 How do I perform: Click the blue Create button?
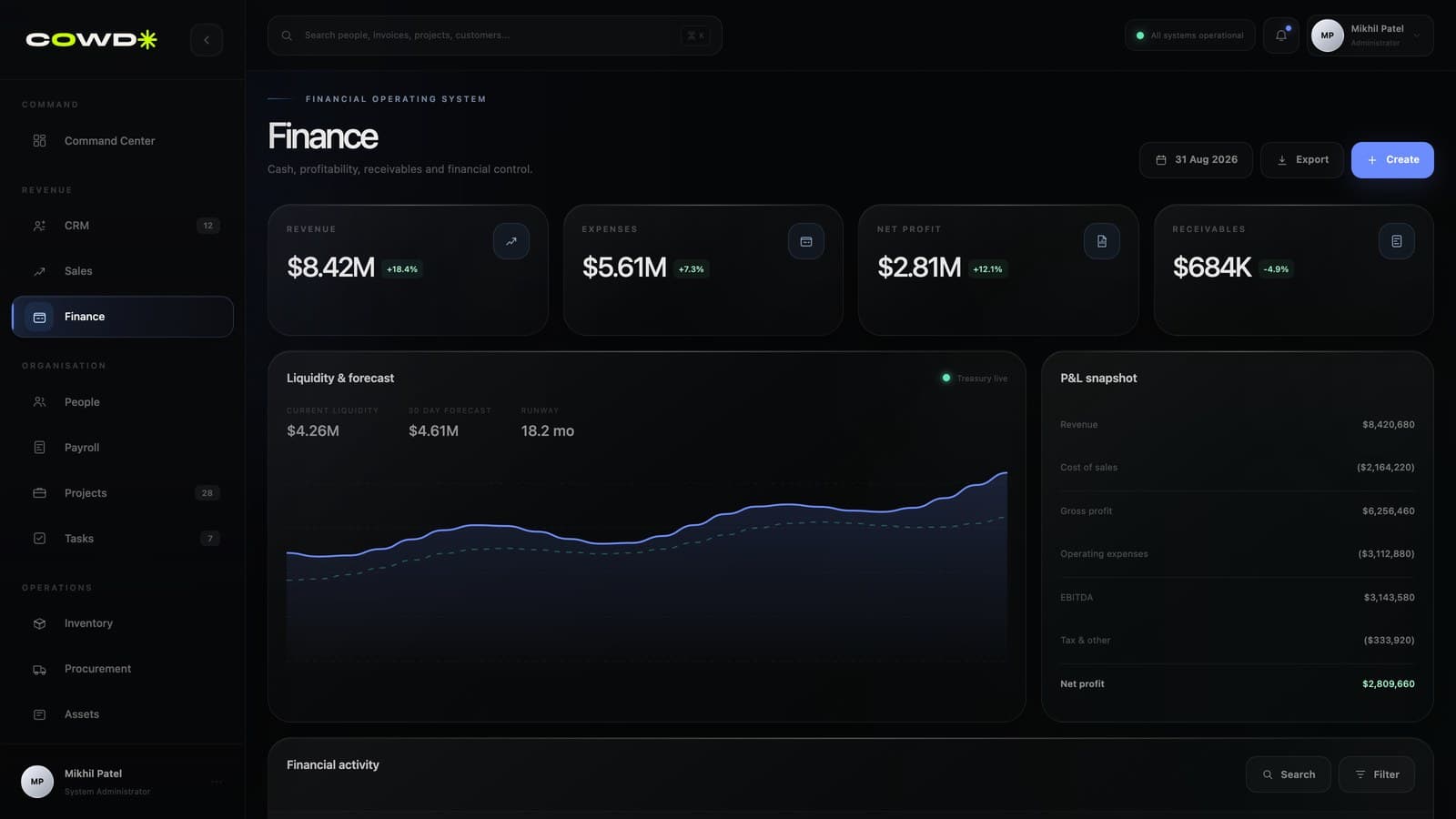(1392, 160)
